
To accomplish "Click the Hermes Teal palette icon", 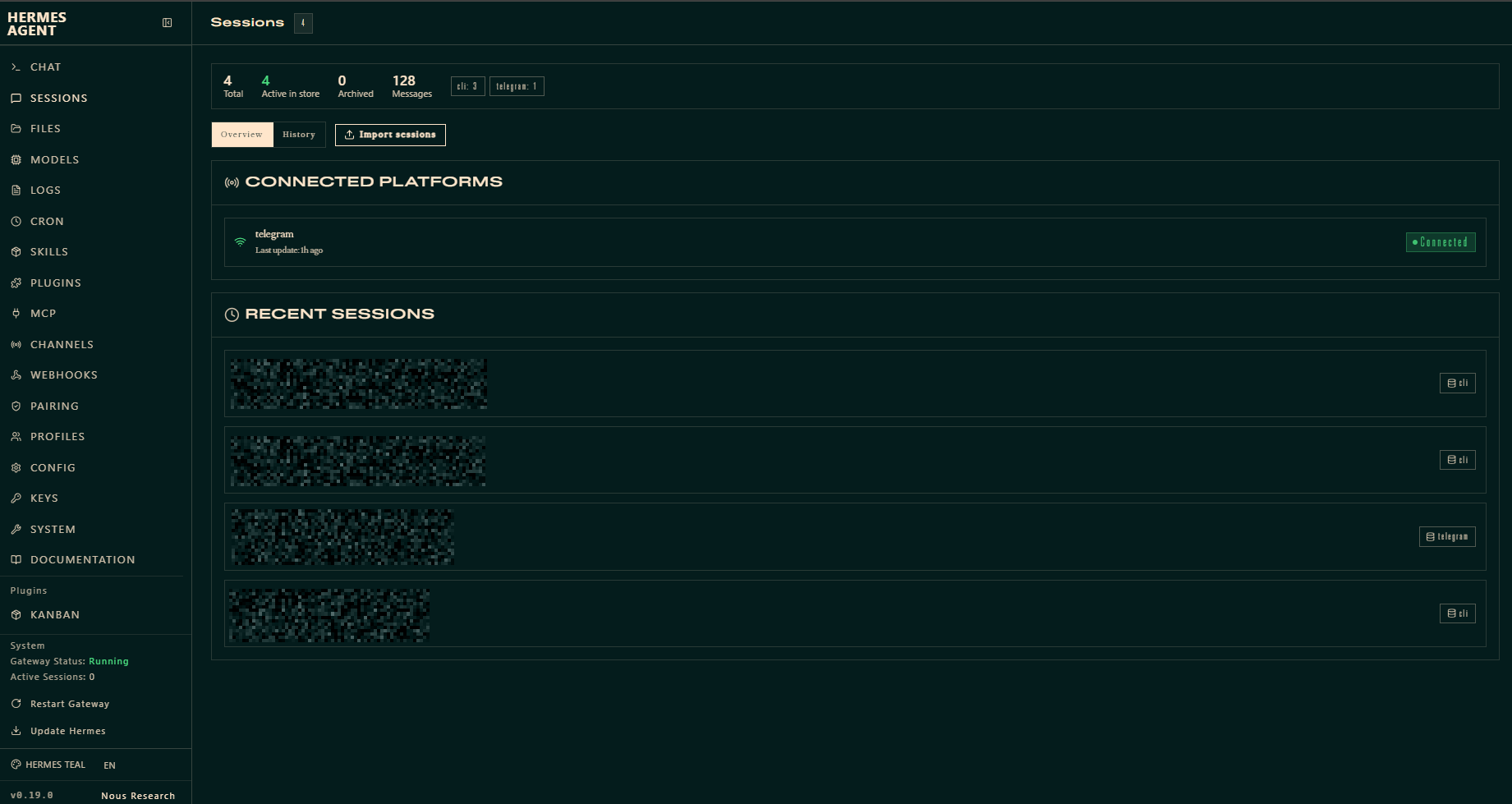I will coord(16,765).
